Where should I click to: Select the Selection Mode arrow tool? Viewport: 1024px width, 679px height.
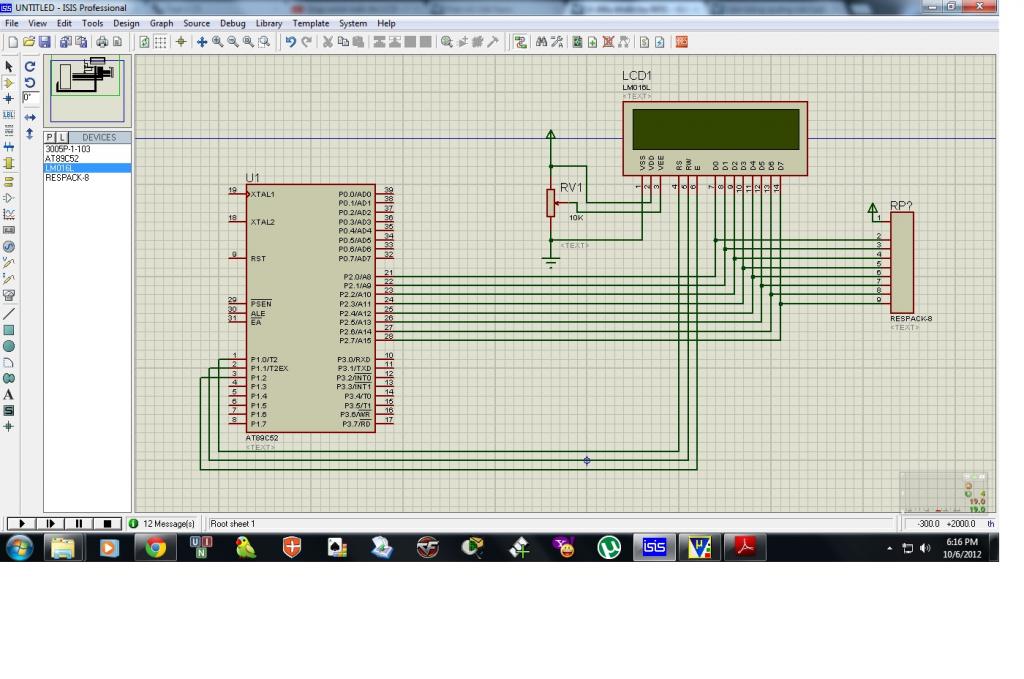tap(9, 66)
